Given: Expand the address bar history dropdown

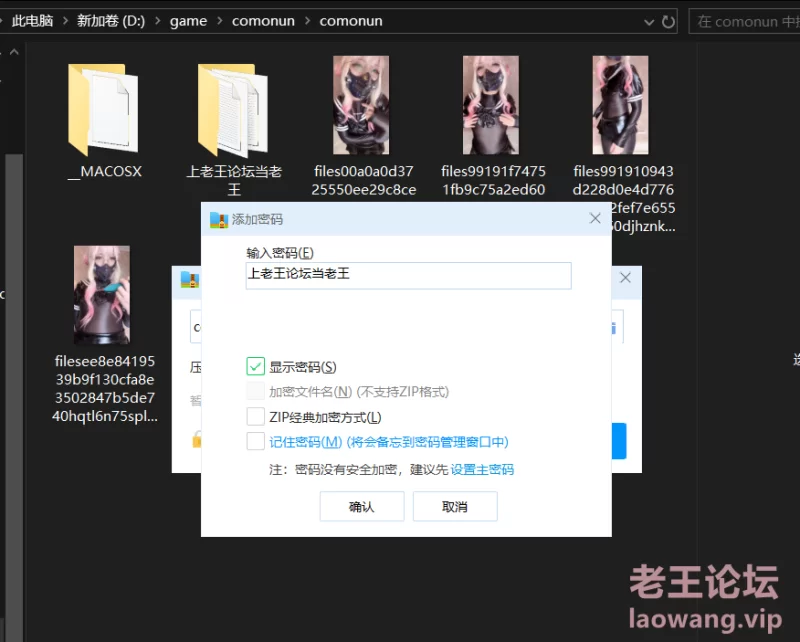Looking at the screenshot, I should pos(649,22).
